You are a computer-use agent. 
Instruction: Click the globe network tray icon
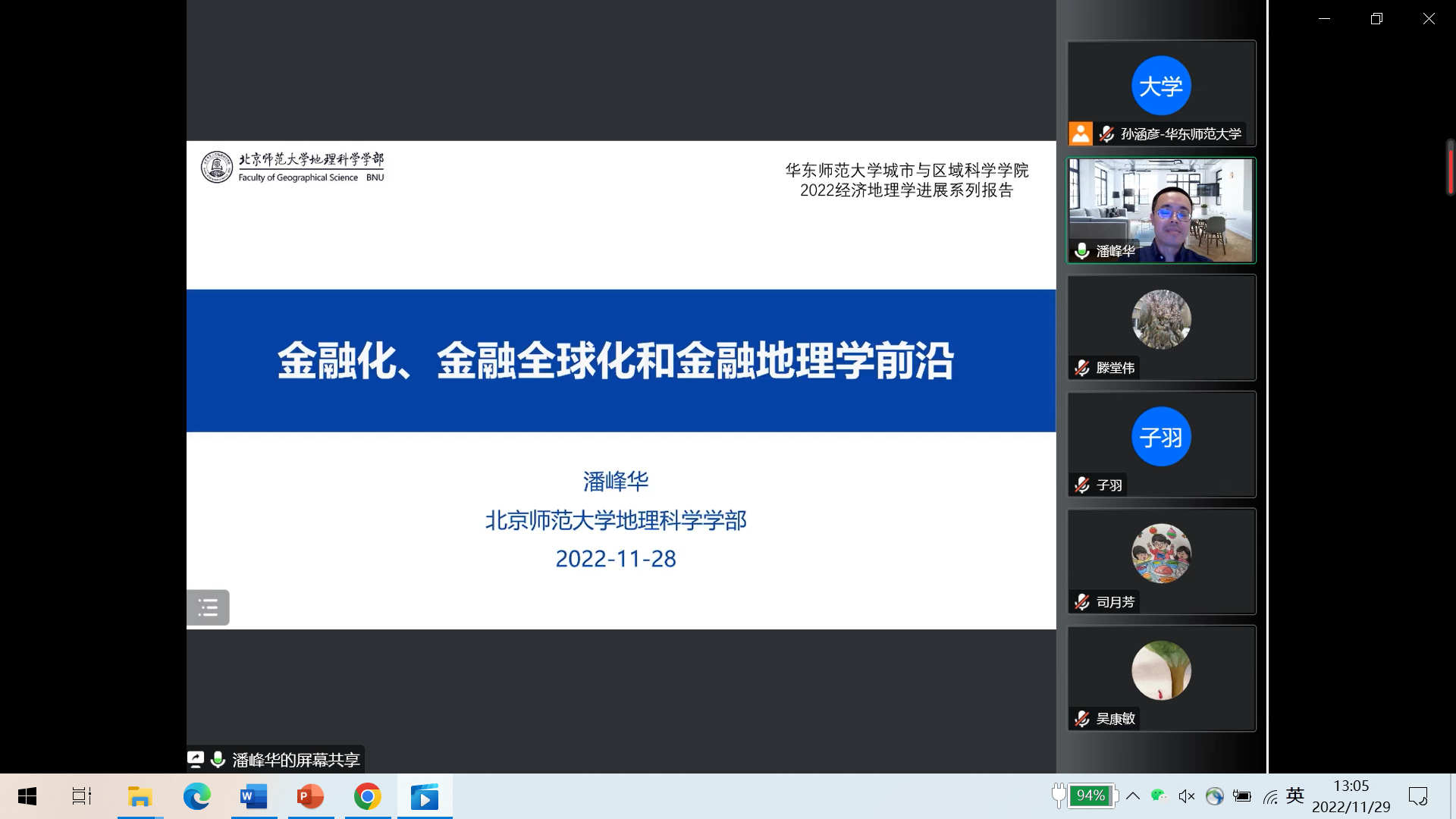[x=1215, y=795]
